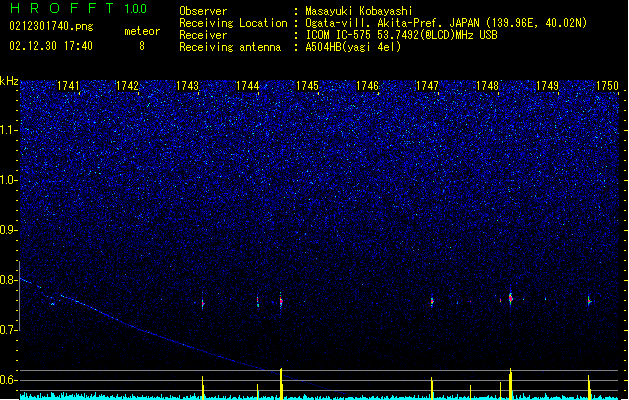Click the yellow power spike between 1749 and 1750
This screenshot has width=629, height=400.
pyautogui.click(x=589, y=387)
